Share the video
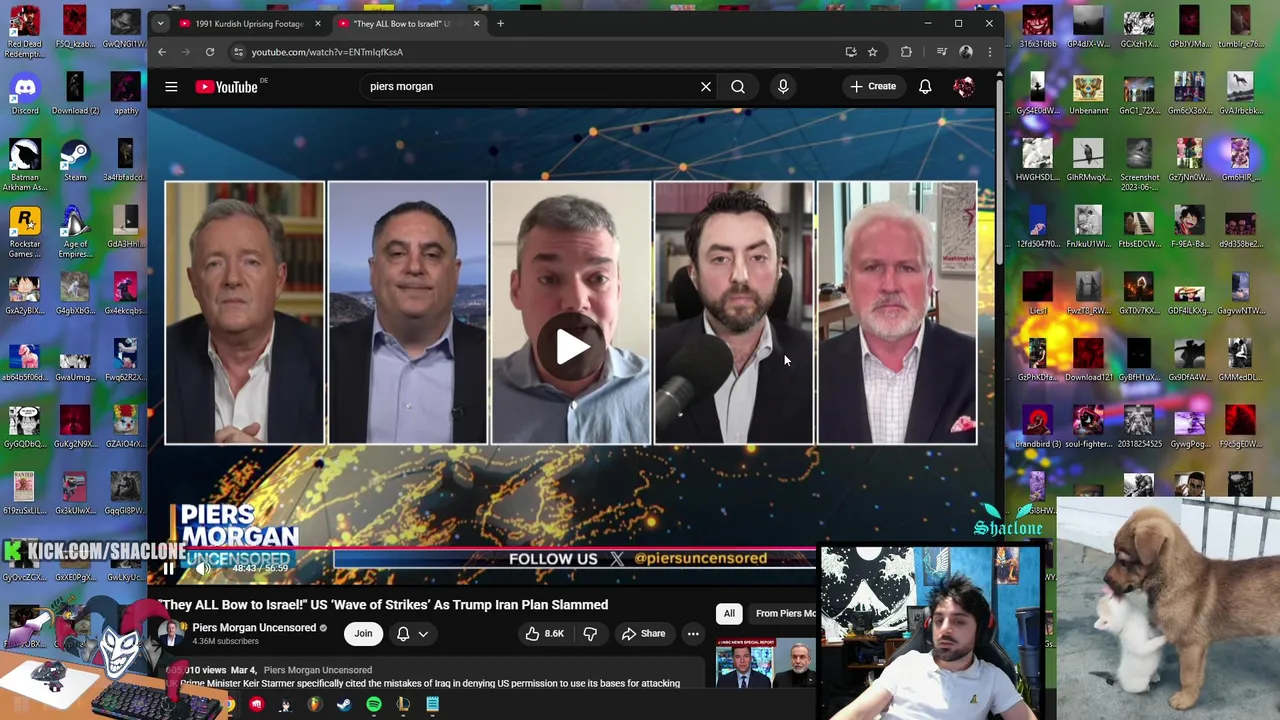 pos(643,633)
